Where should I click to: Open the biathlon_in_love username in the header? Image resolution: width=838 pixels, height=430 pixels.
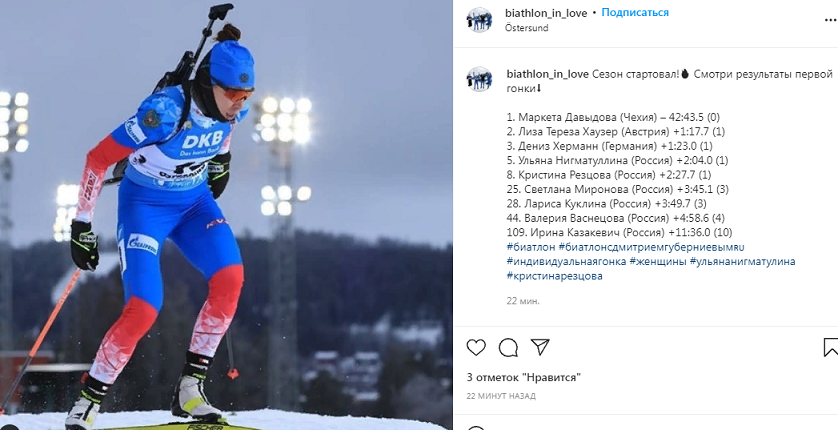[546, 13]
